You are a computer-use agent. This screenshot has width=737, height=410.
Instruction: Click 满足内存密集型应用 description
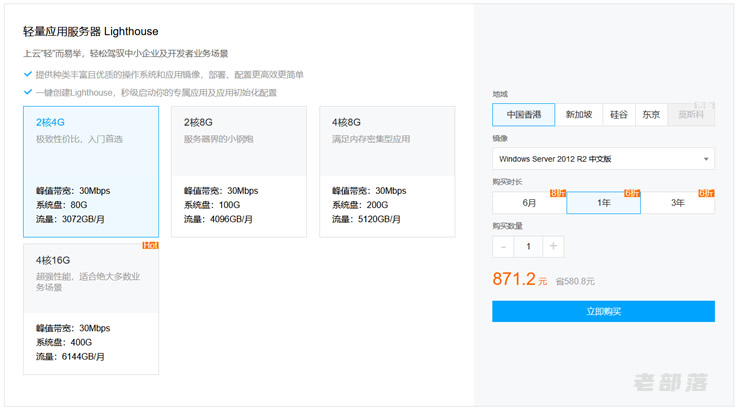[371, 139]
